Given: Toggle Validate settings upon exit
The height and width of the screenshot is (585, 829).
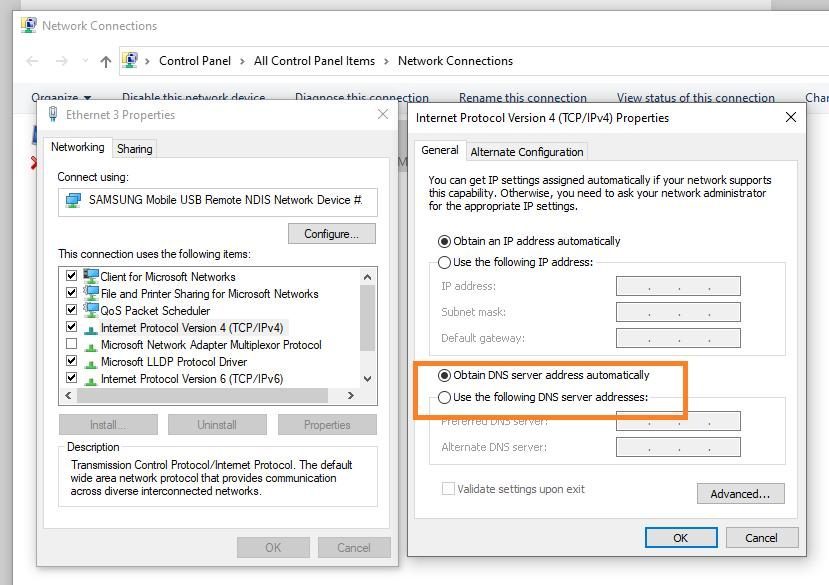Looking at the screenshot, I should [448, 489].
